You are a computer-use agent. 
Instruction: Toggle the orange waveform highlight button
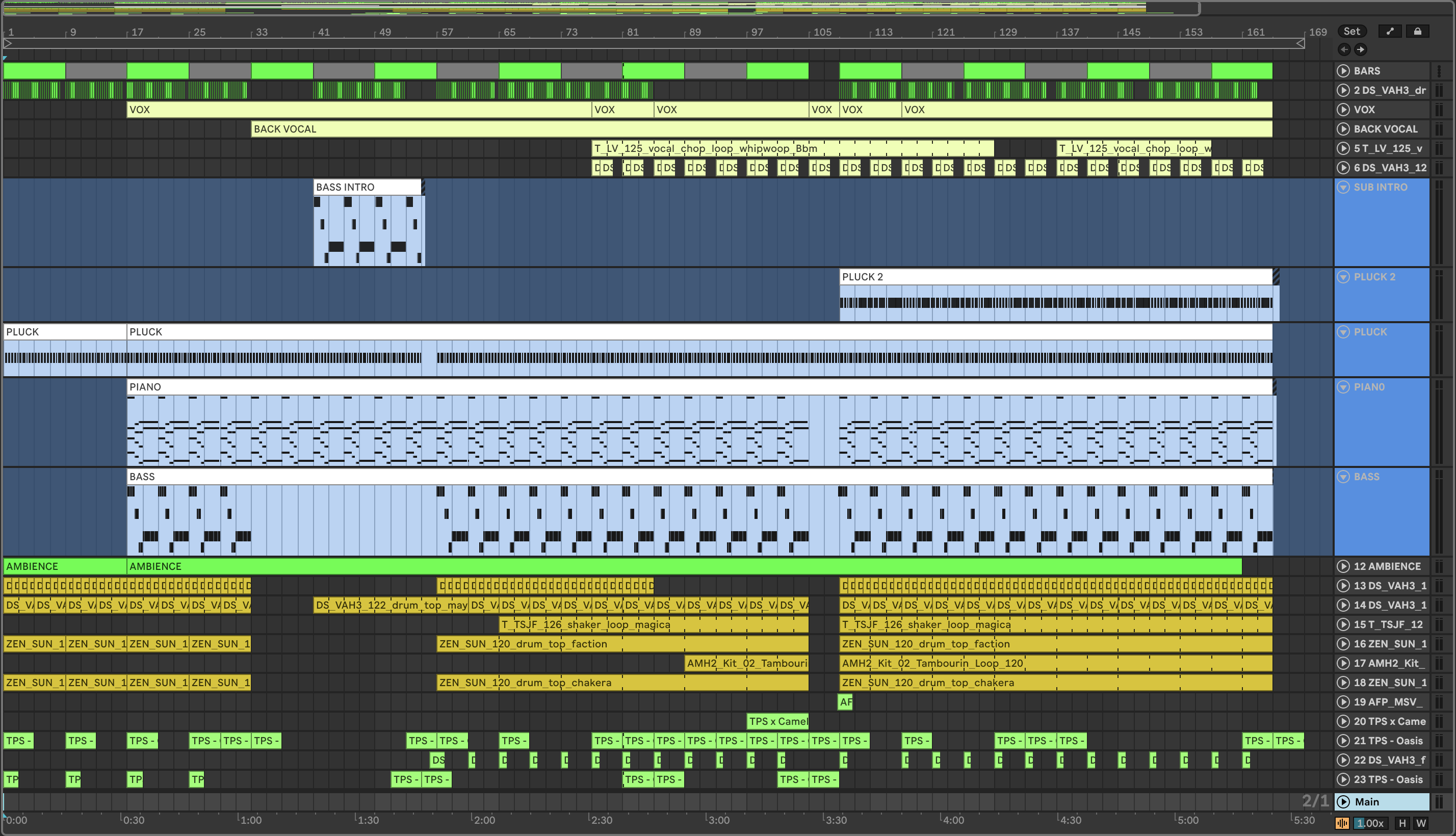click(1342, 823)
